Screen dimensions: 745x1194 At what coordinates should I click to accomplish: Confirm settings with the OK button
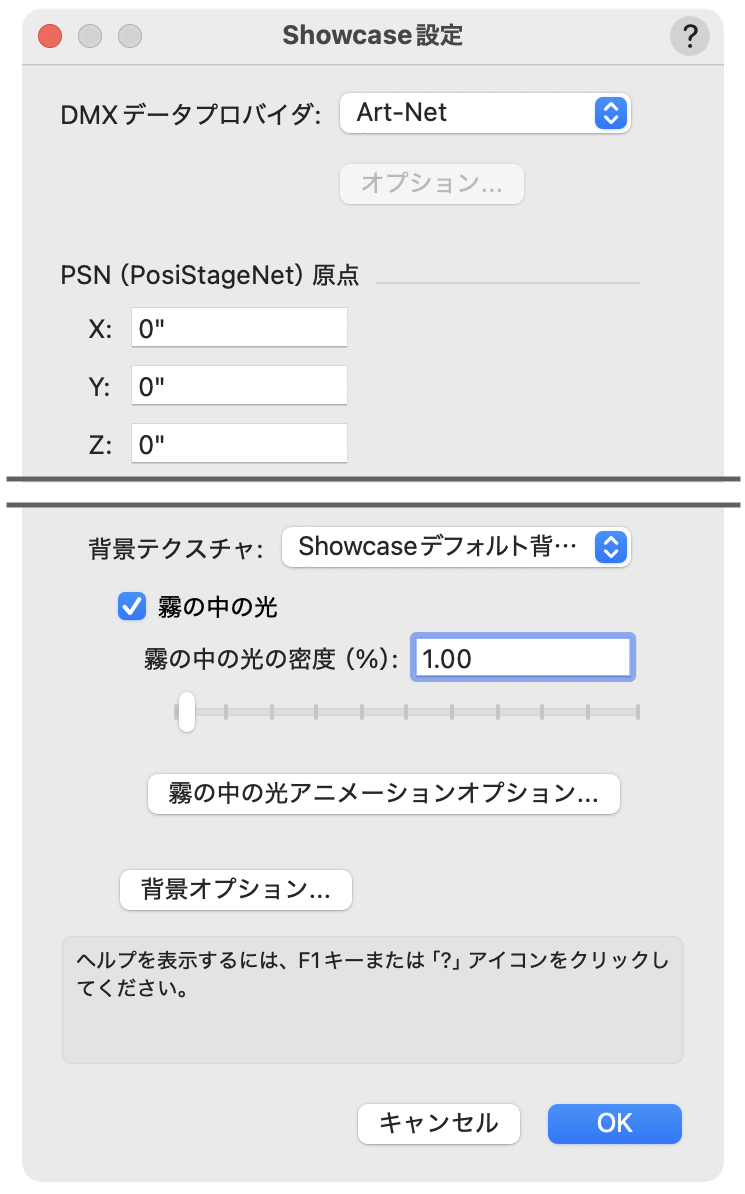coord(614,1123)
